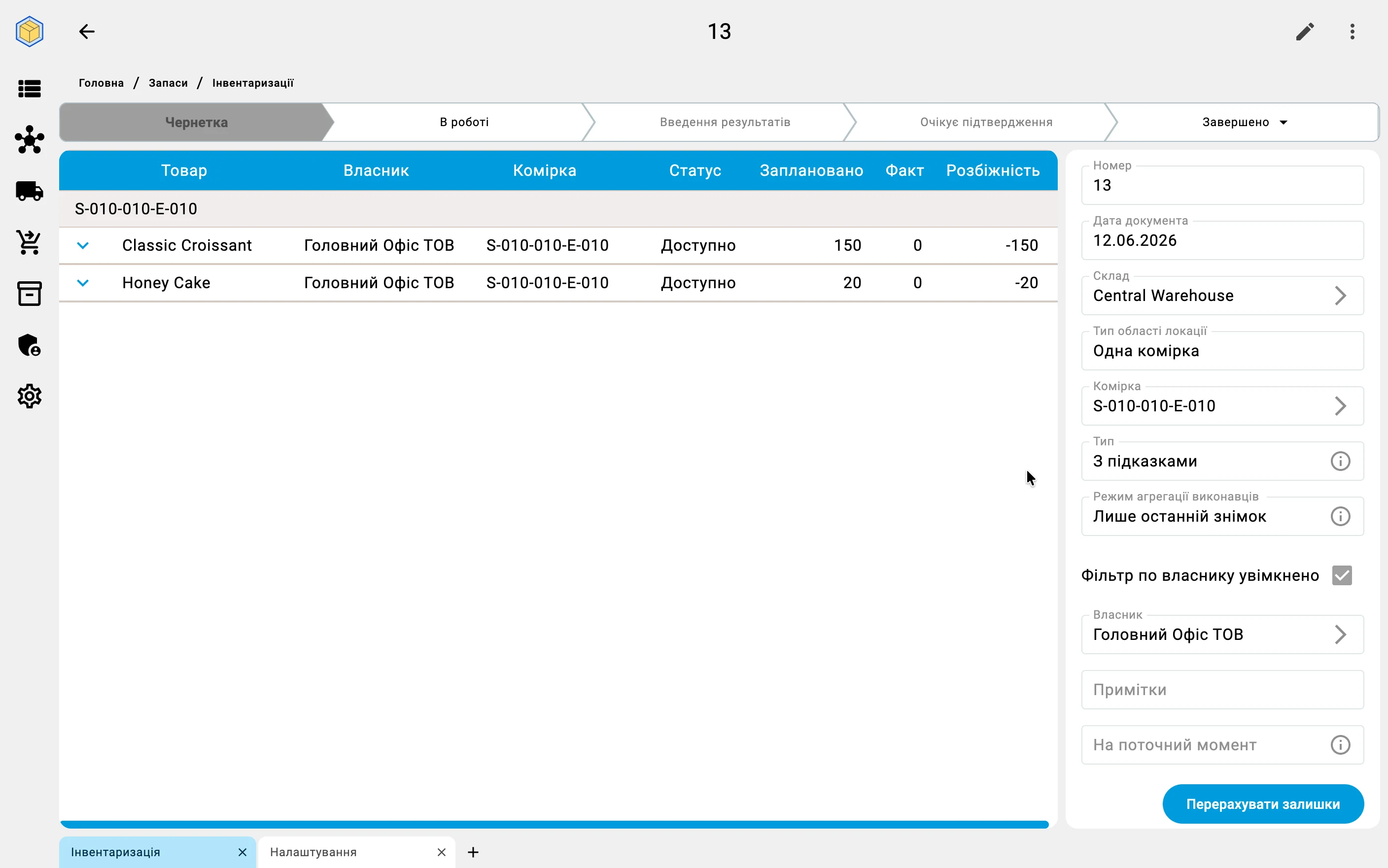1388x868 pixels.
Task: Go to Запаси breadcrumb link
Action: point(168,83)
